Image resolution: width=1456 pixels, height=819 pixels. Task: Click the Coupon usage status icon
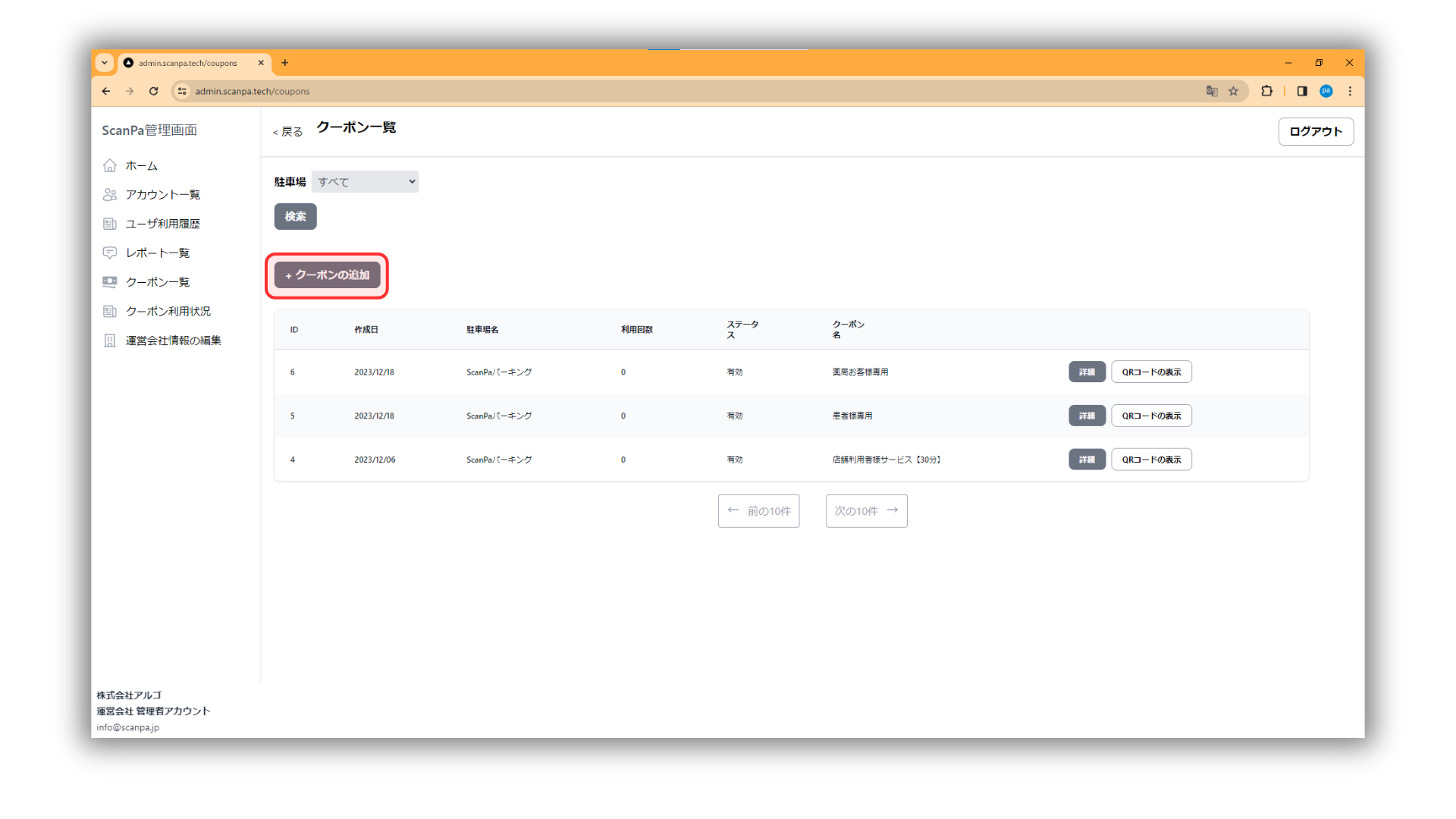(110, 311)
